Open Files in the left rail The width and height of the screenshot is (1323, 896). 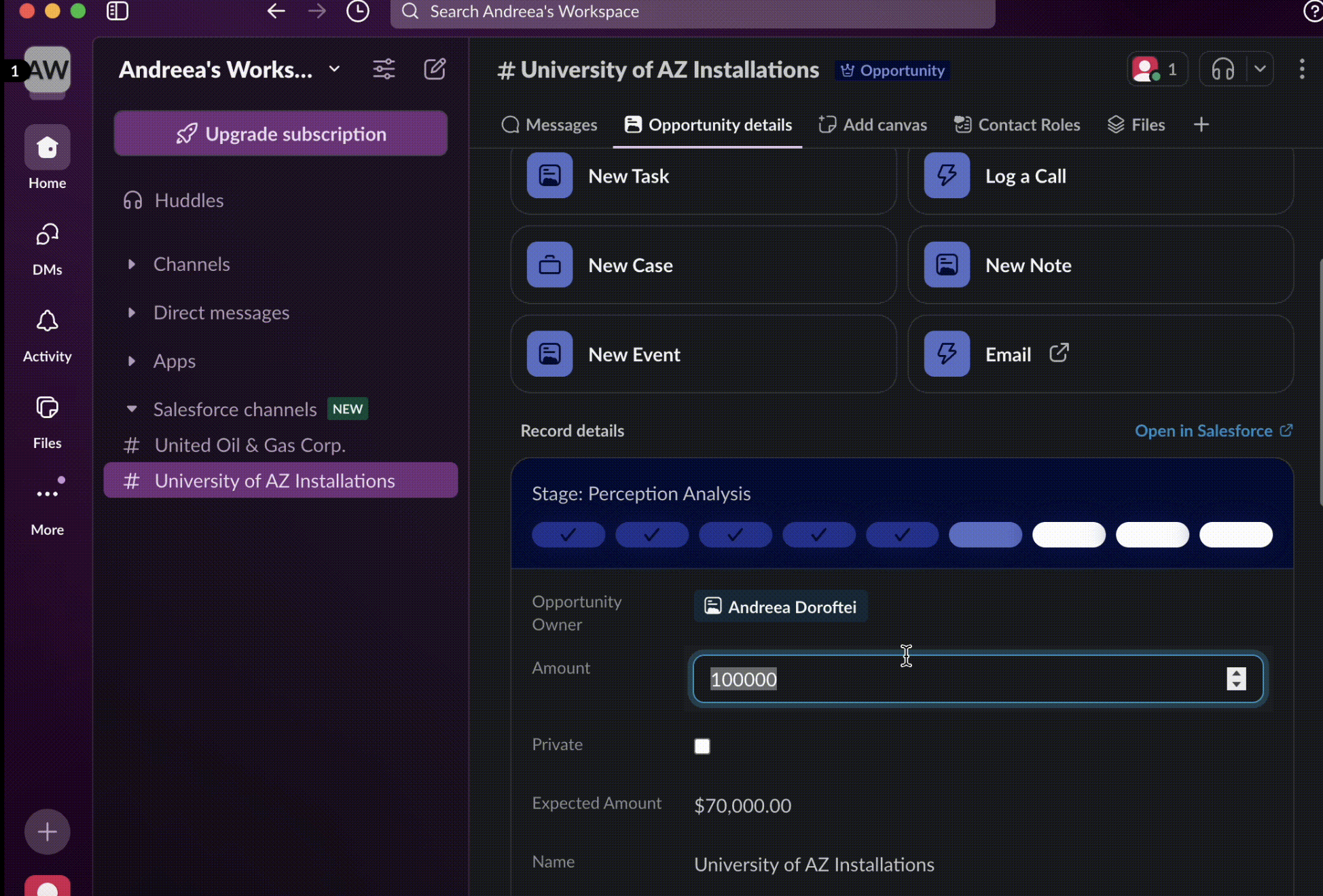[x=48, y=422]
